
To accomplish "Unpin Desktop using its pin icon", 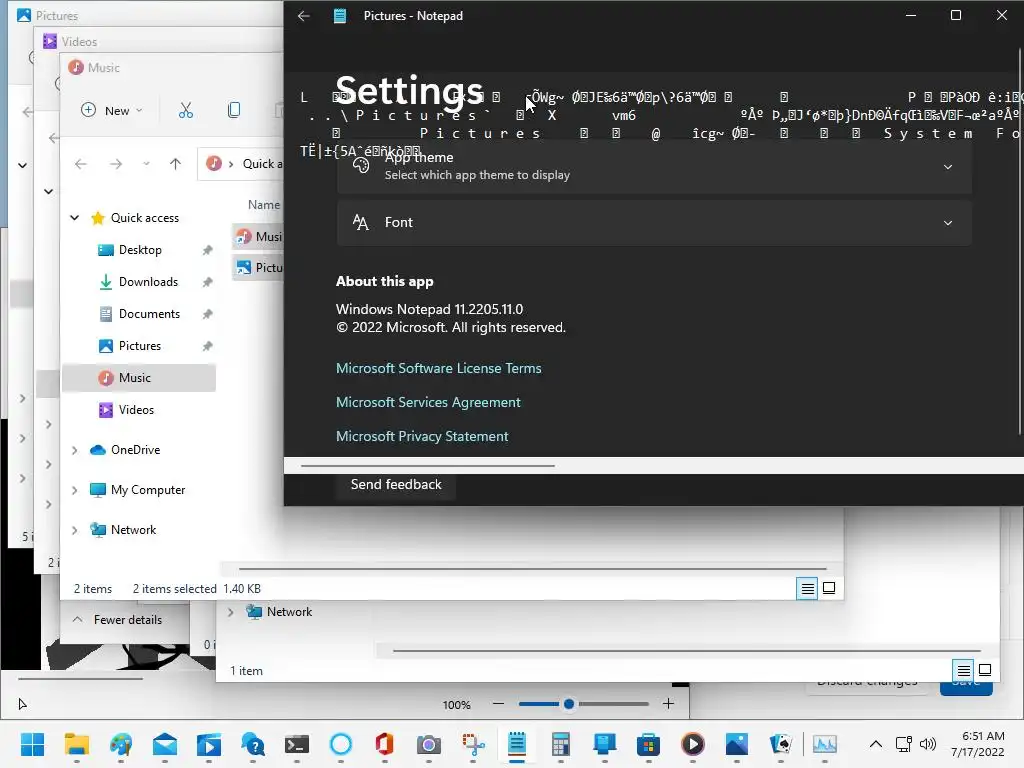I will pos(208,250).
